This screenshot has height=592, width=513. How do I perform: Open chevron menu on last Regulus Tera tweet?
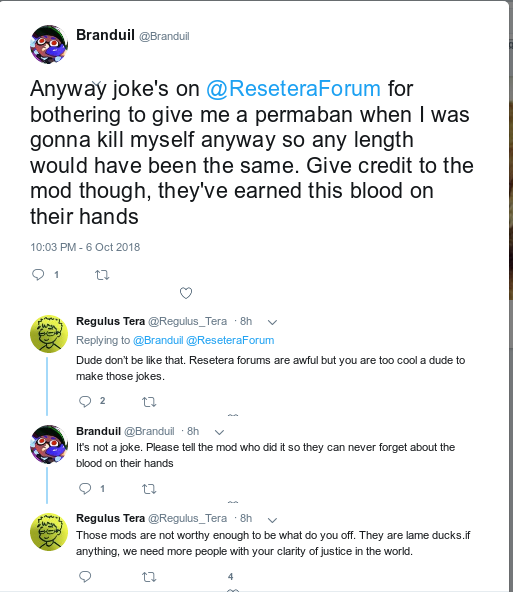pyautogui.click(x=272, y=520)
